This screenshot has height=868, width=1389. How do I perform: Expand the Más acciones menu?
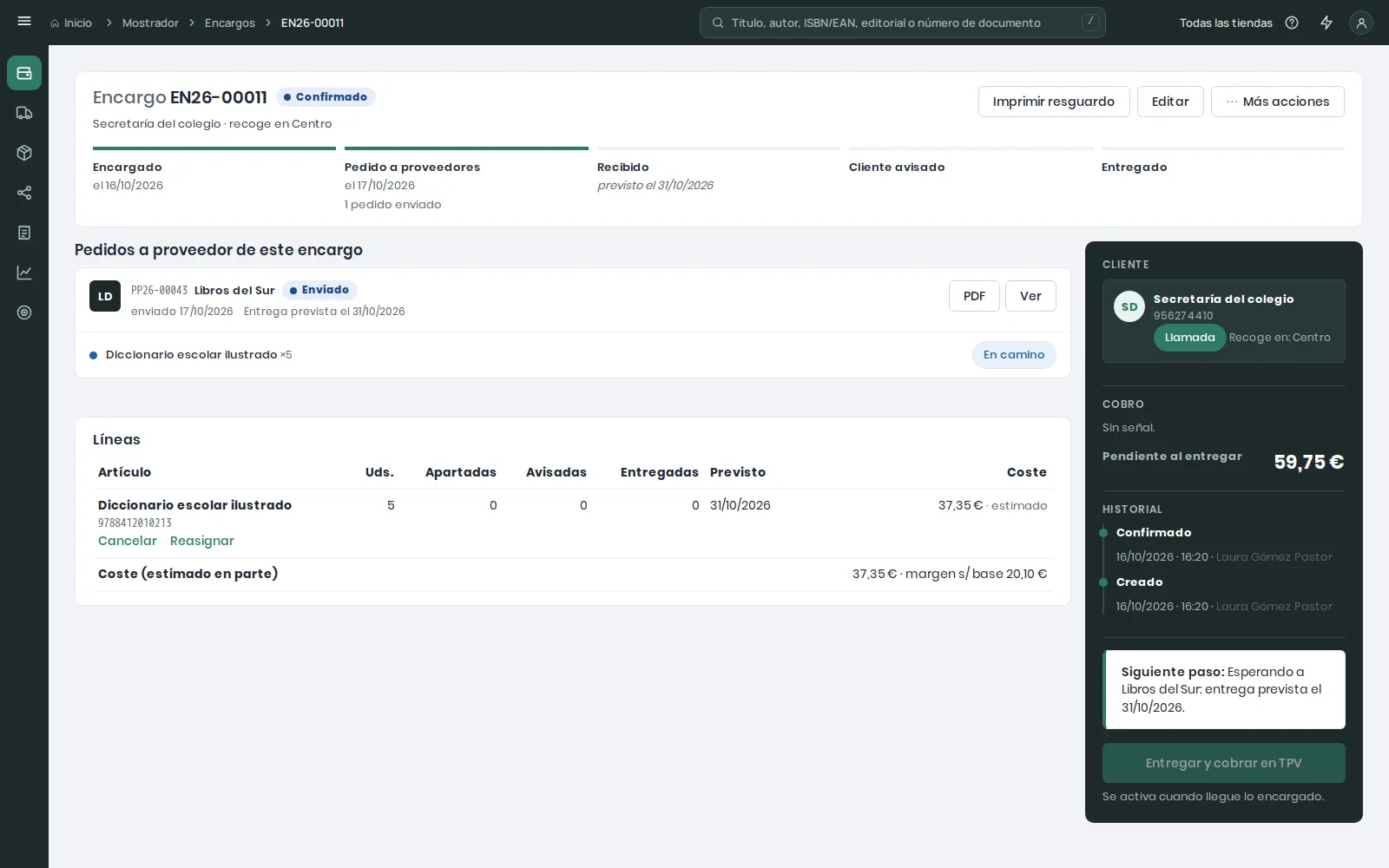tap(1278, 102)
